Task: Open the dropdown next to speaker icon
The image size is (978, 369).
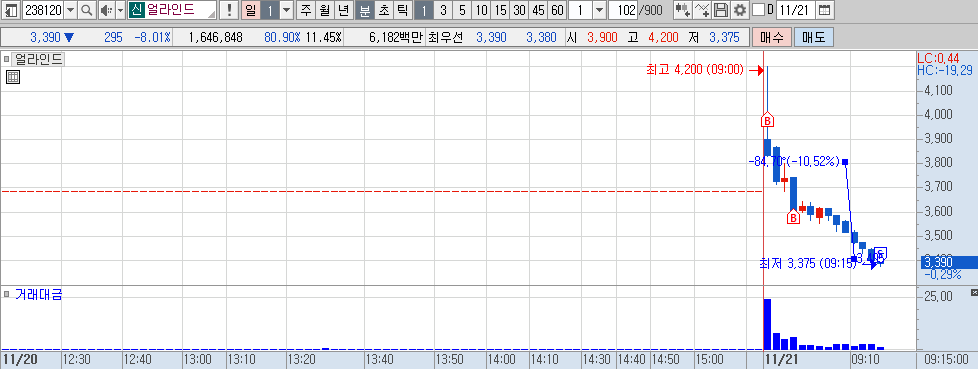Action: click(x=120, y=10)
